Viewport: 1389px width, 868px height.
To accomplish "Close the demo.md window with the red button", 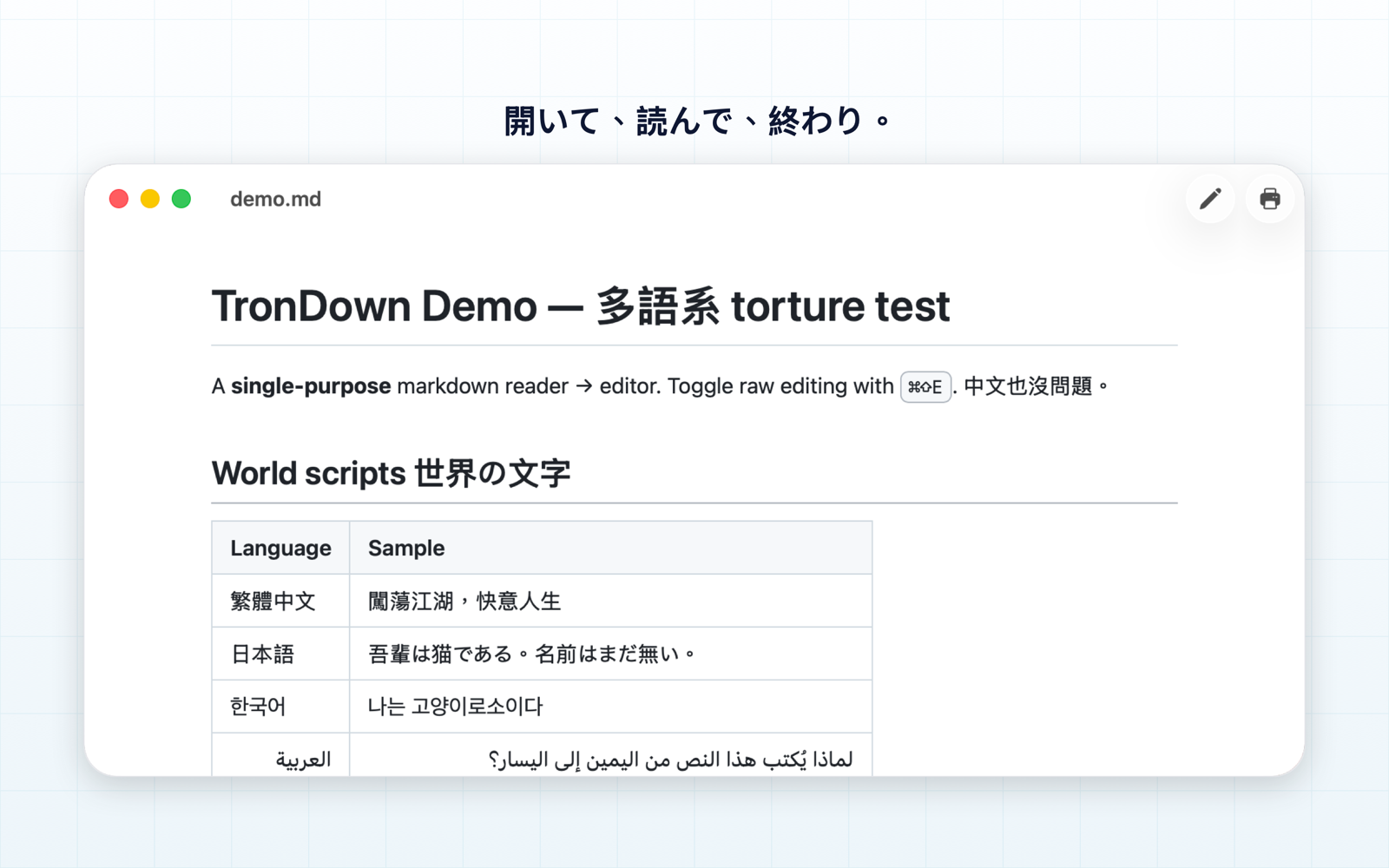I will tap(119, 199).
